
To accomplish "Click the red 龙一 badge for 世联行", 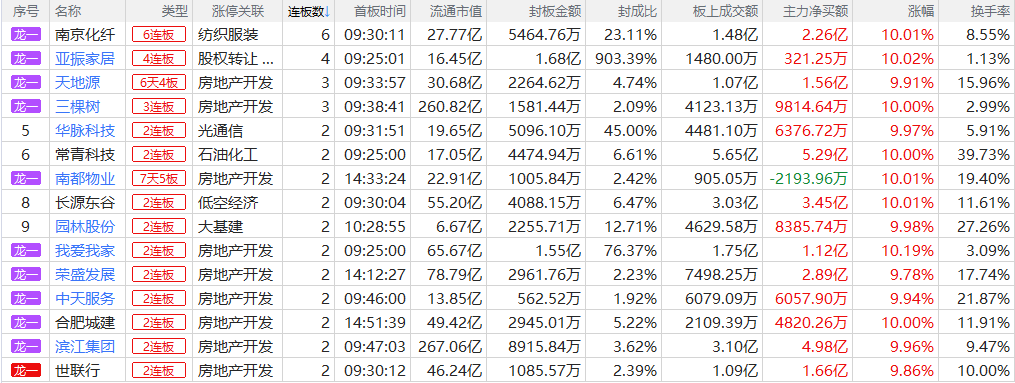I will (26, 371).
